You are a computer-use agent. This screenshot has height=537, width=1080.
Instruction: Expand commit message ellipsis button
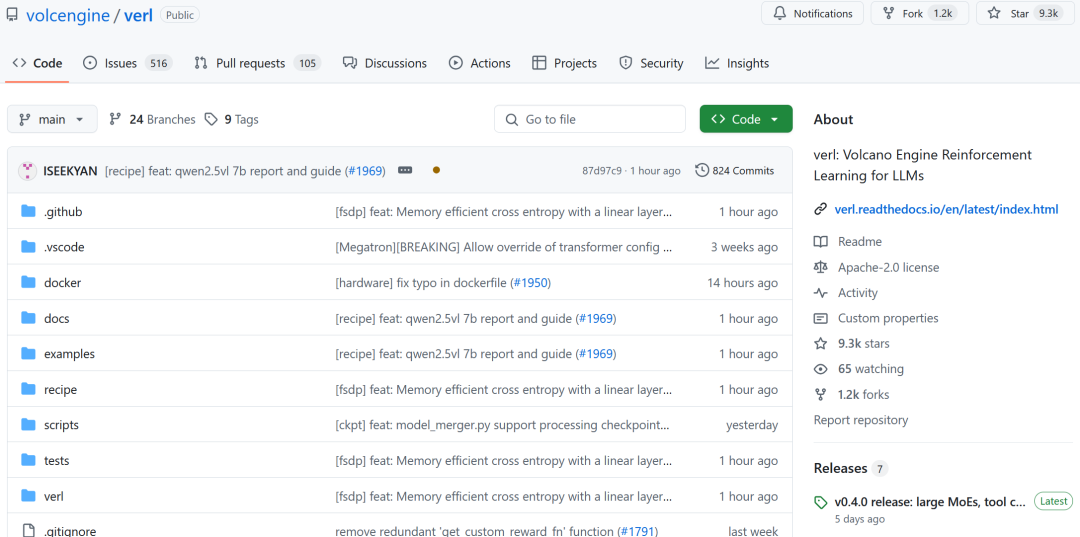pos(405,170)
